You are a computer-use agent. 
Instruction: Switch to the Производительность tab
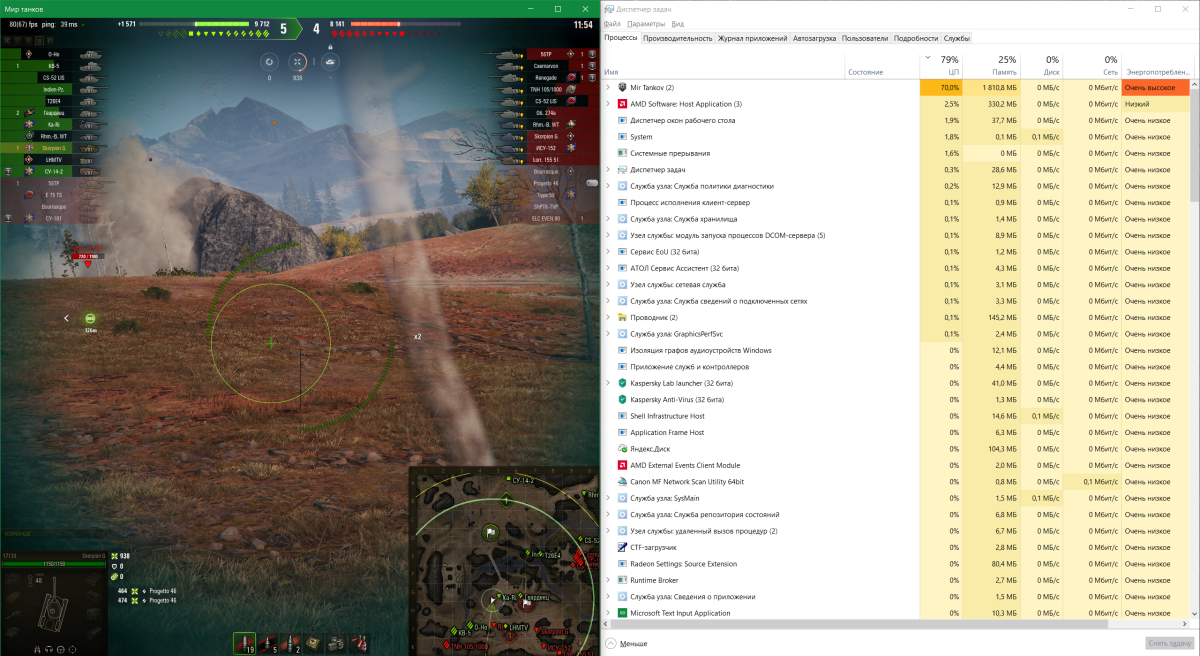tap(678, 38)
